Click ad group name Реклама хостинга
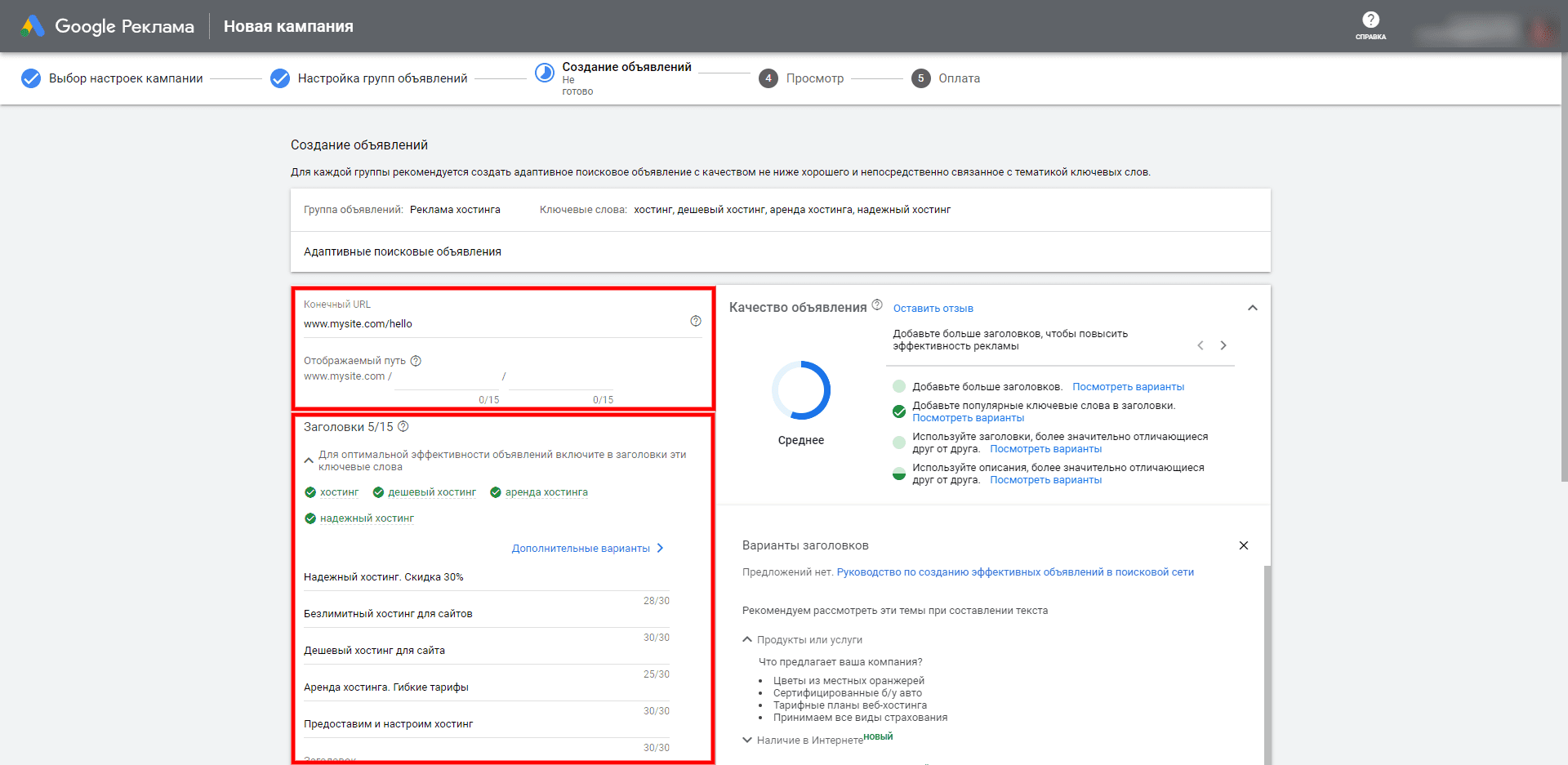Viewport: 1568px width, 765px height. coord(455,210)
